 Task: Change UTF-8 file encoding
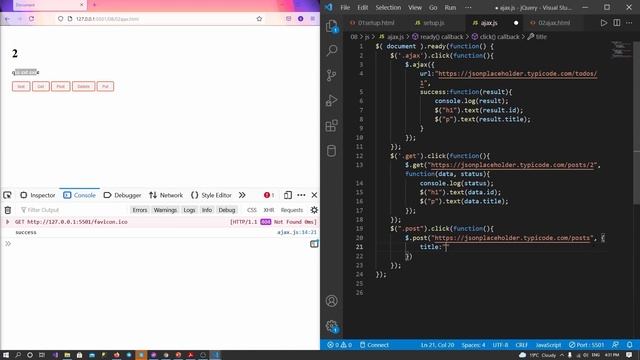coord(500,345)
